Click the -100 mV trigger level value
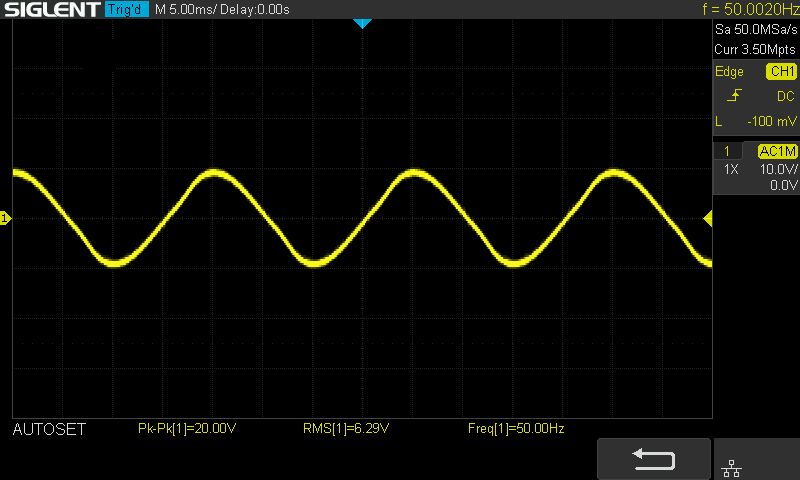The width and height of the screenshot is (800, 480). [x=771, y=121]
